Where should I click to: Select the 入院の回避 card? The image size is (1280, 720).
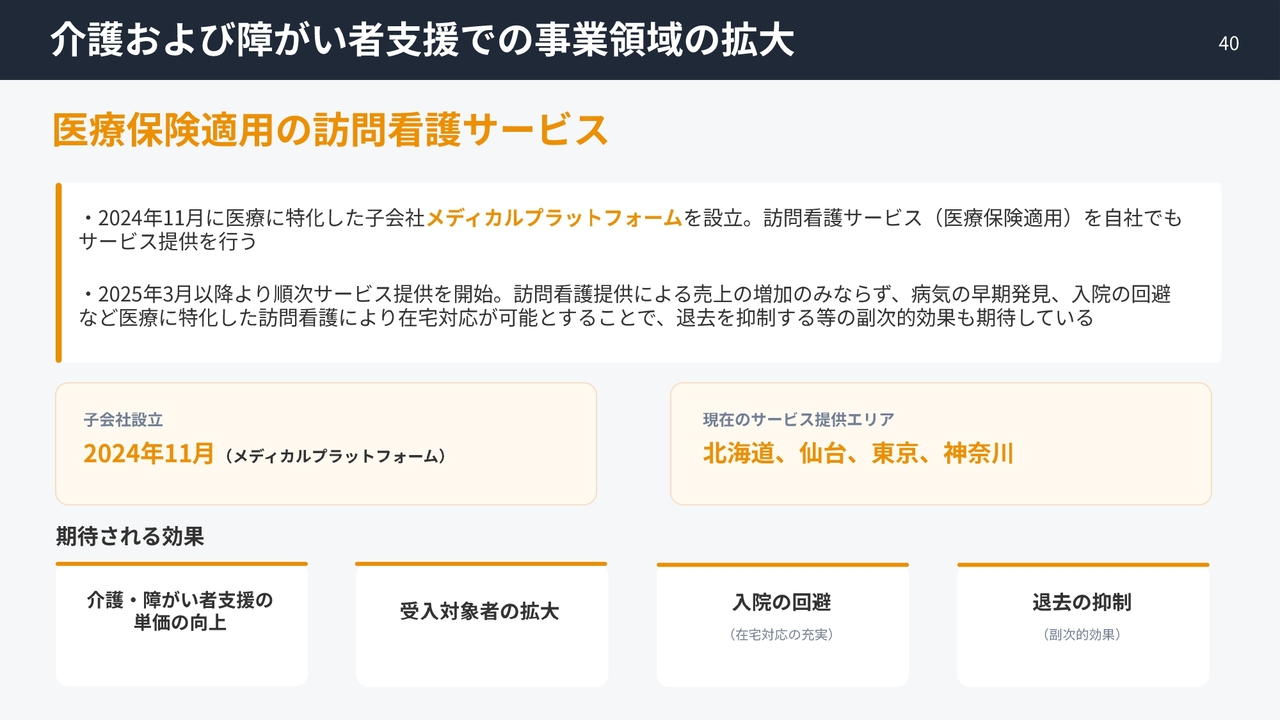coord(782,625)
